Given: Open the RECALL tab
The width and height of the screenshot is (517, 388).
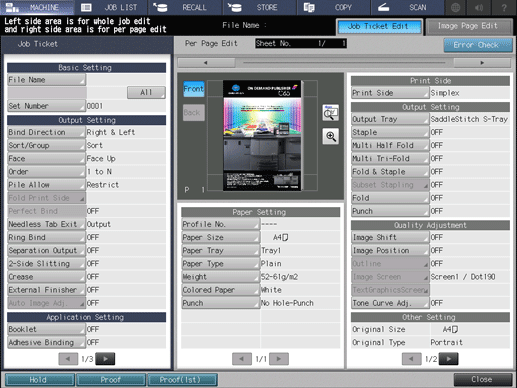Looking at the screenshot, I should 185,7.
